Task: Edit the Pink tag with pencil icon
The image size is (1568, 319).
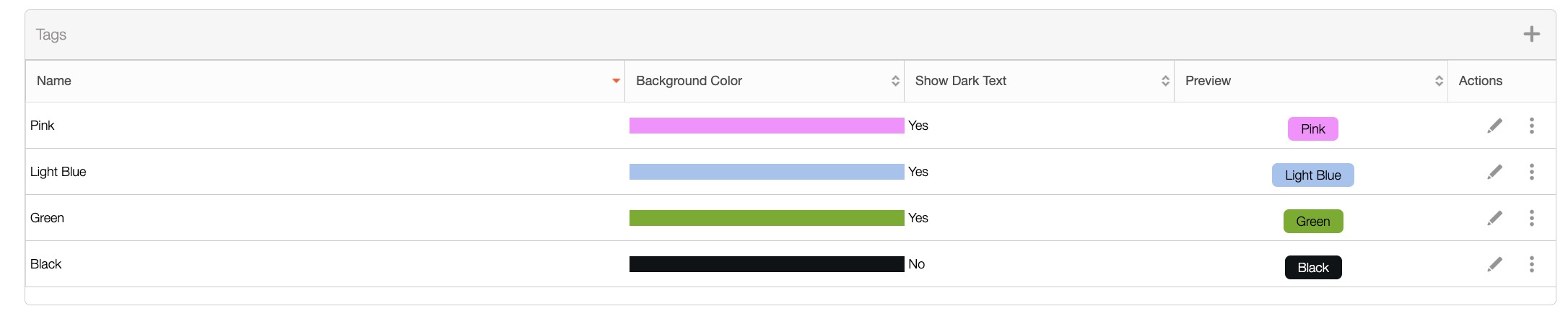Action: coord(1494,126)
